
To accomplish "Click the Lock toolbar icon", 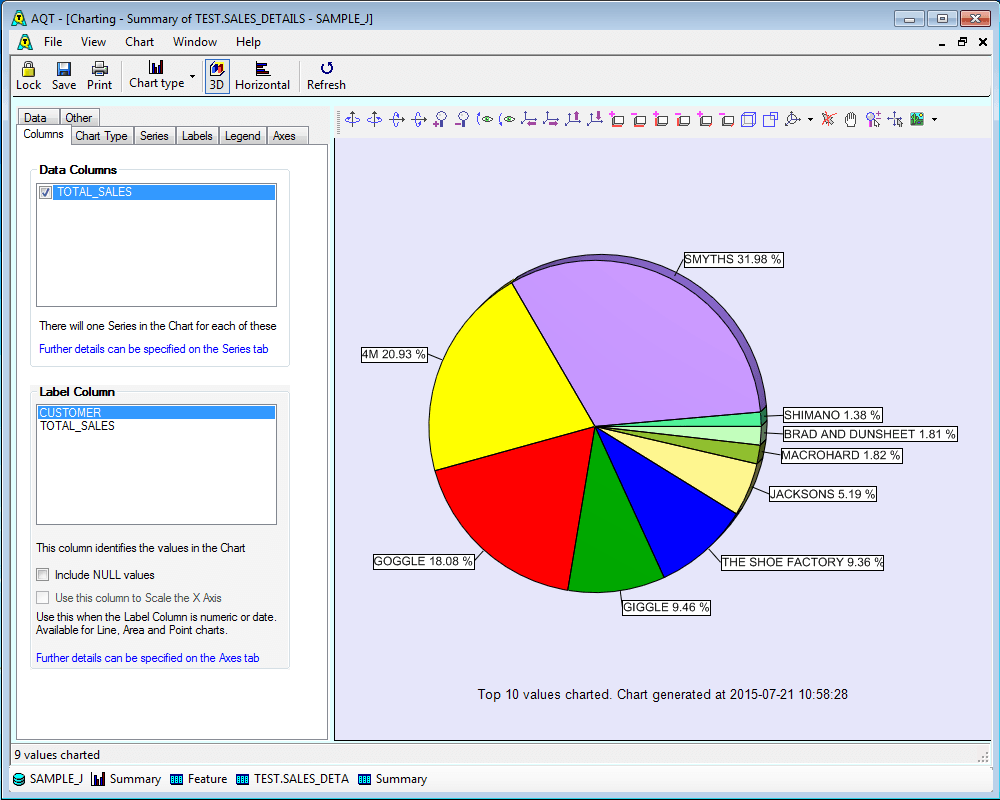I will (28, 76).
